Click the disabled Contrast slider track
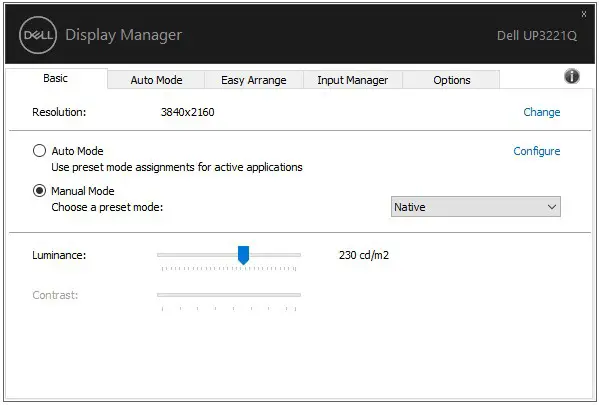The width and height of the screenshot is (599, 405). click(x=229, y=295)
